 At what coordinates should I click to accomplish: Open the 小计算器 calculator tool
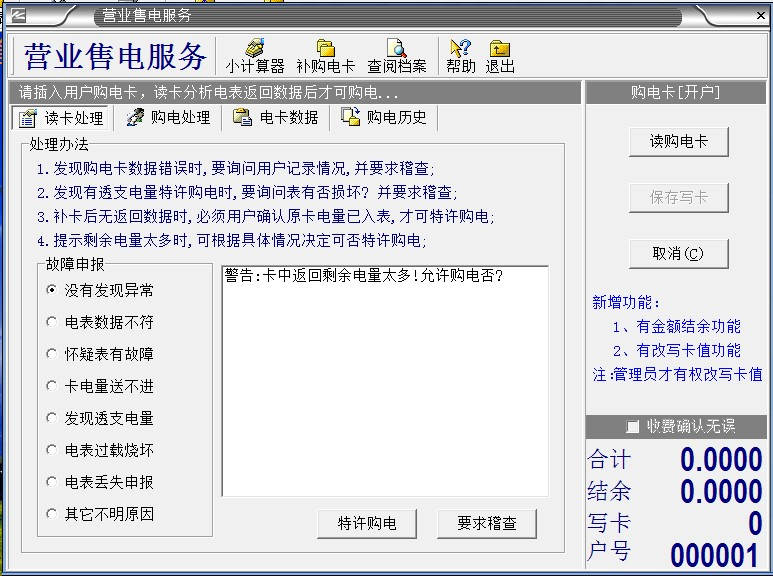(x=254, y=55)
